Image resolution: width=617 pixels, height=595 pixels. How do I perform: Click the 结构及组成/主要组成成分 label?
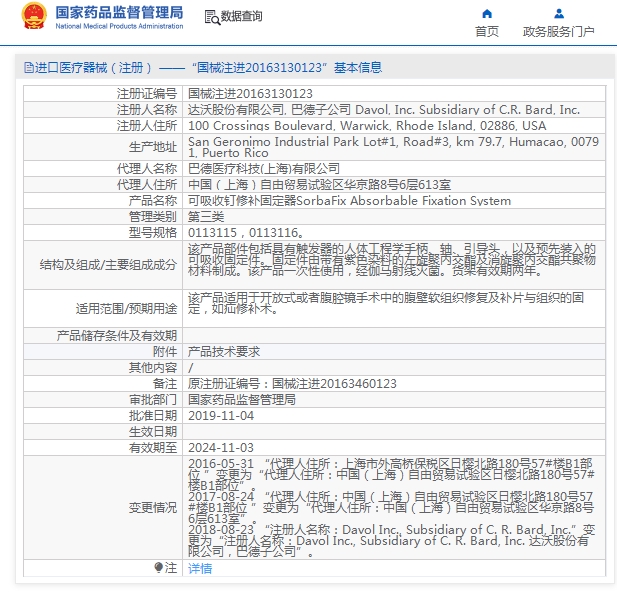[x=108, y=264]
